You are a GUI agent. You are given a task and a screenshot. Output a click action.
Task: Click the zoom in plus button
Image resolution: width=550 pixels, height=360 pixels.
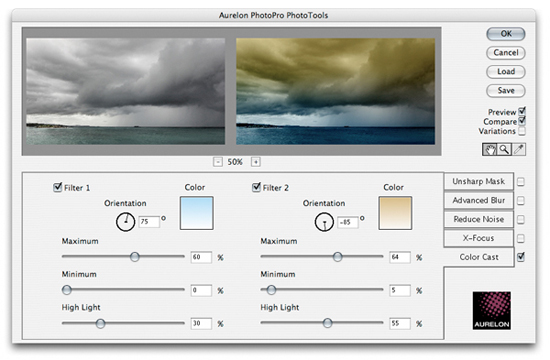coord(256,162)
